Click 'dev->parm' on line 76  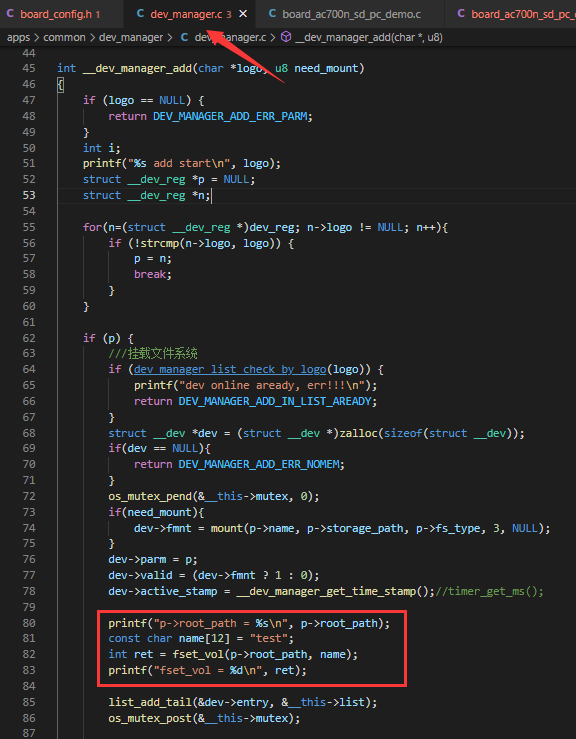click(x=137, y=560)
